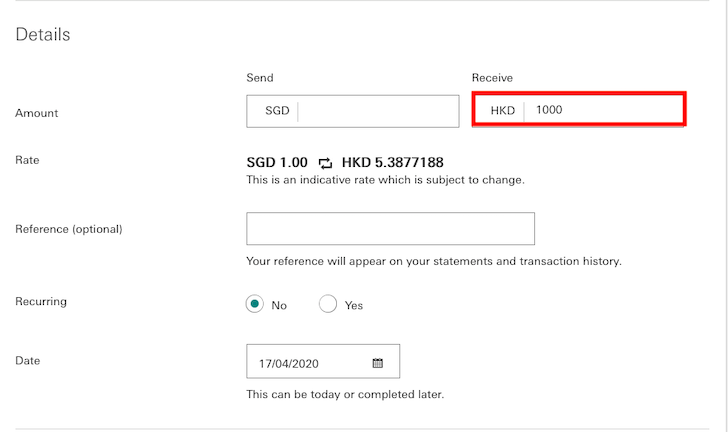The width and height of the screenshot is (728, 432).
Task: Click the currency swap arrows icon
Action: pyautogui.click(x=325, y=163)
